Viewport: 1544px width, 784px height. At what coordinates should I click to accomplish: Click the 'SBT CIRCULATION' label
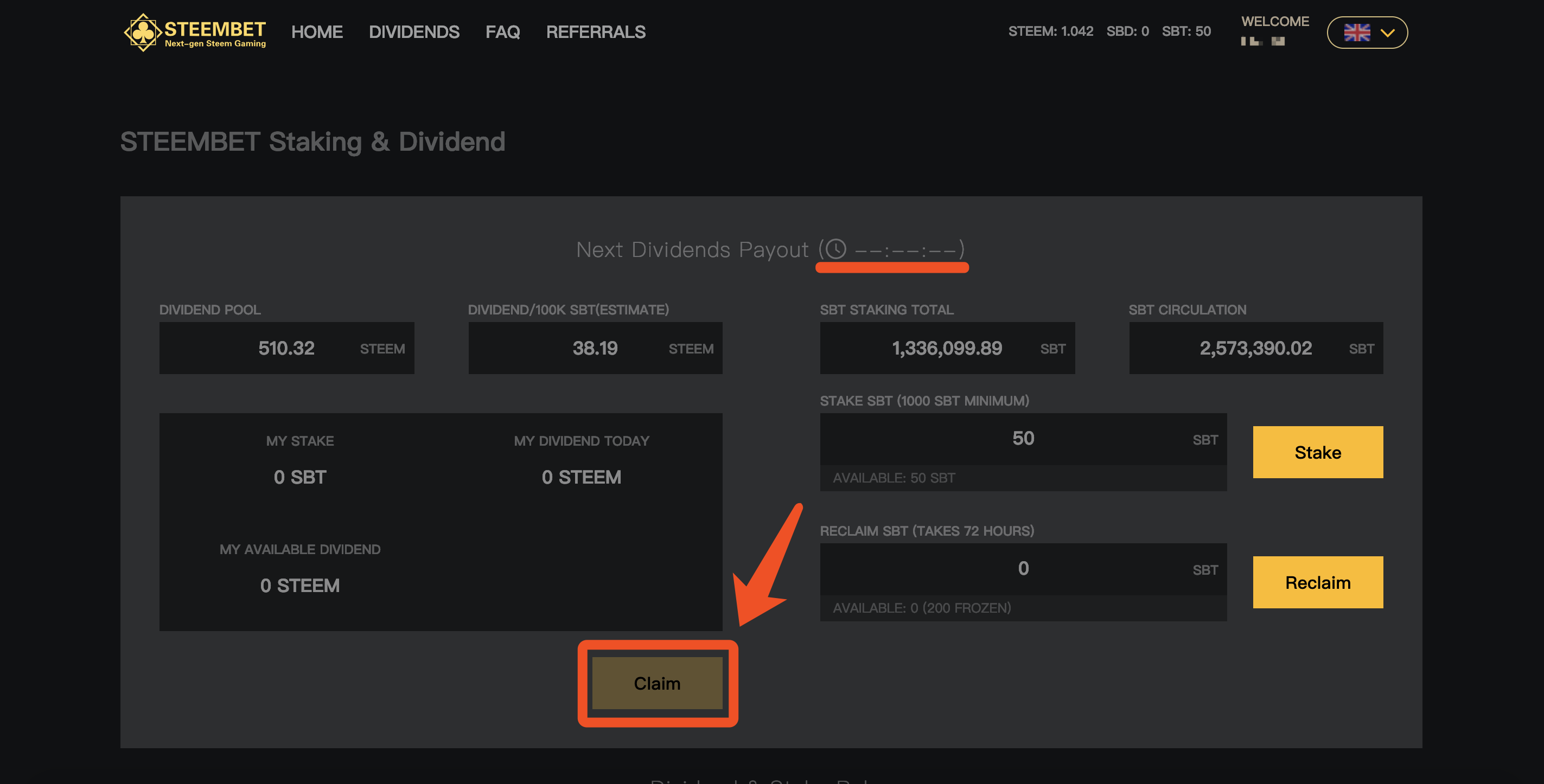pos(1188,310)
